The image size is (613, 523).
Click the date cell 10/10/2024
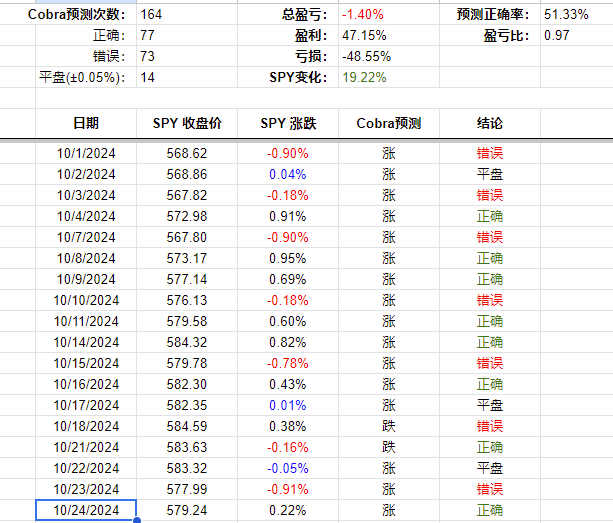click(x=86, y=300)
